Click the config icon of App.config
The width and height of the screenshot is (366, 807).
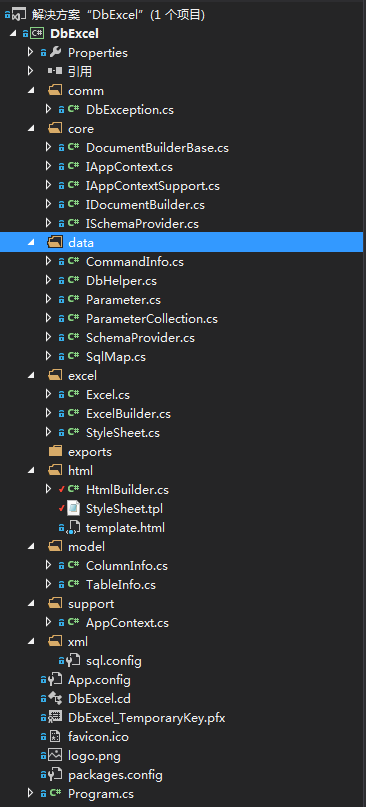(x=55, y=679)
